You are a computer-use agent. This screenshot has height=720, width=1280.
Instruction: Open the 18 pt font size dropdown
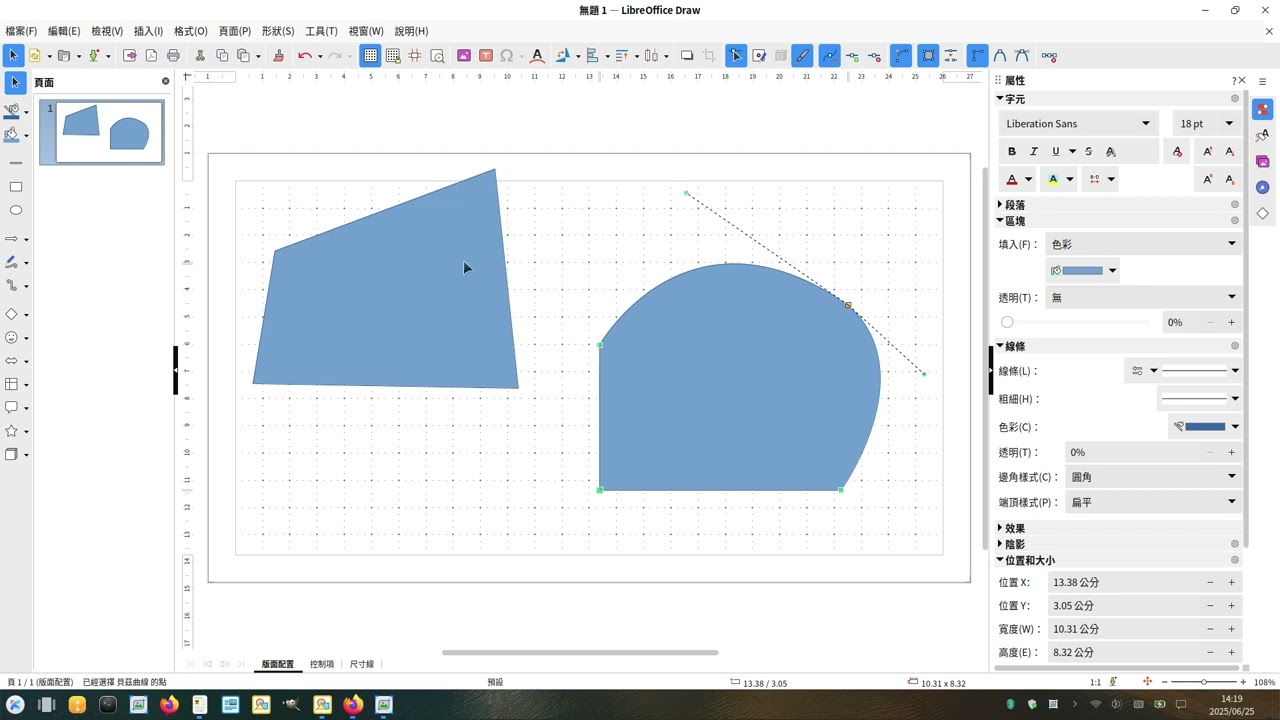(x=1229, y=124)
